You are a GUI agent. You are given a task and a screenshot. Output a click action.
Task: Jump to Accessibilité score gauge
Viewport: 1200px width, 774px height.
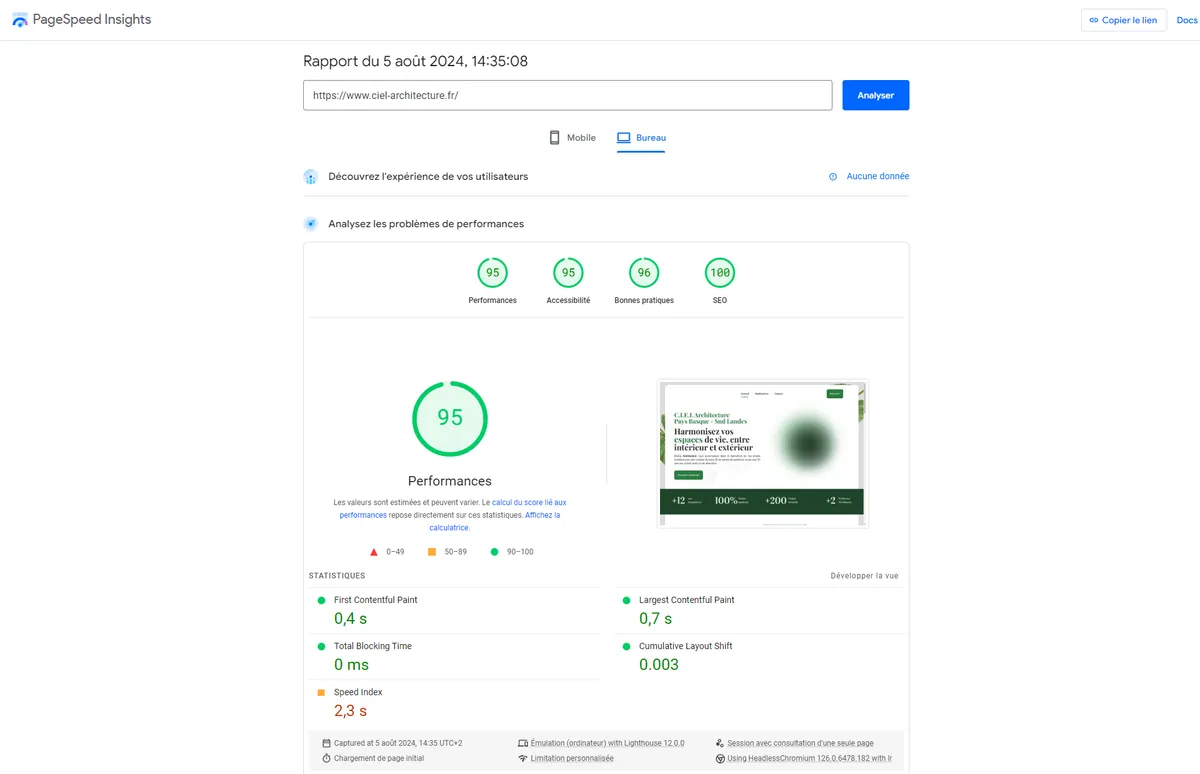568,272
